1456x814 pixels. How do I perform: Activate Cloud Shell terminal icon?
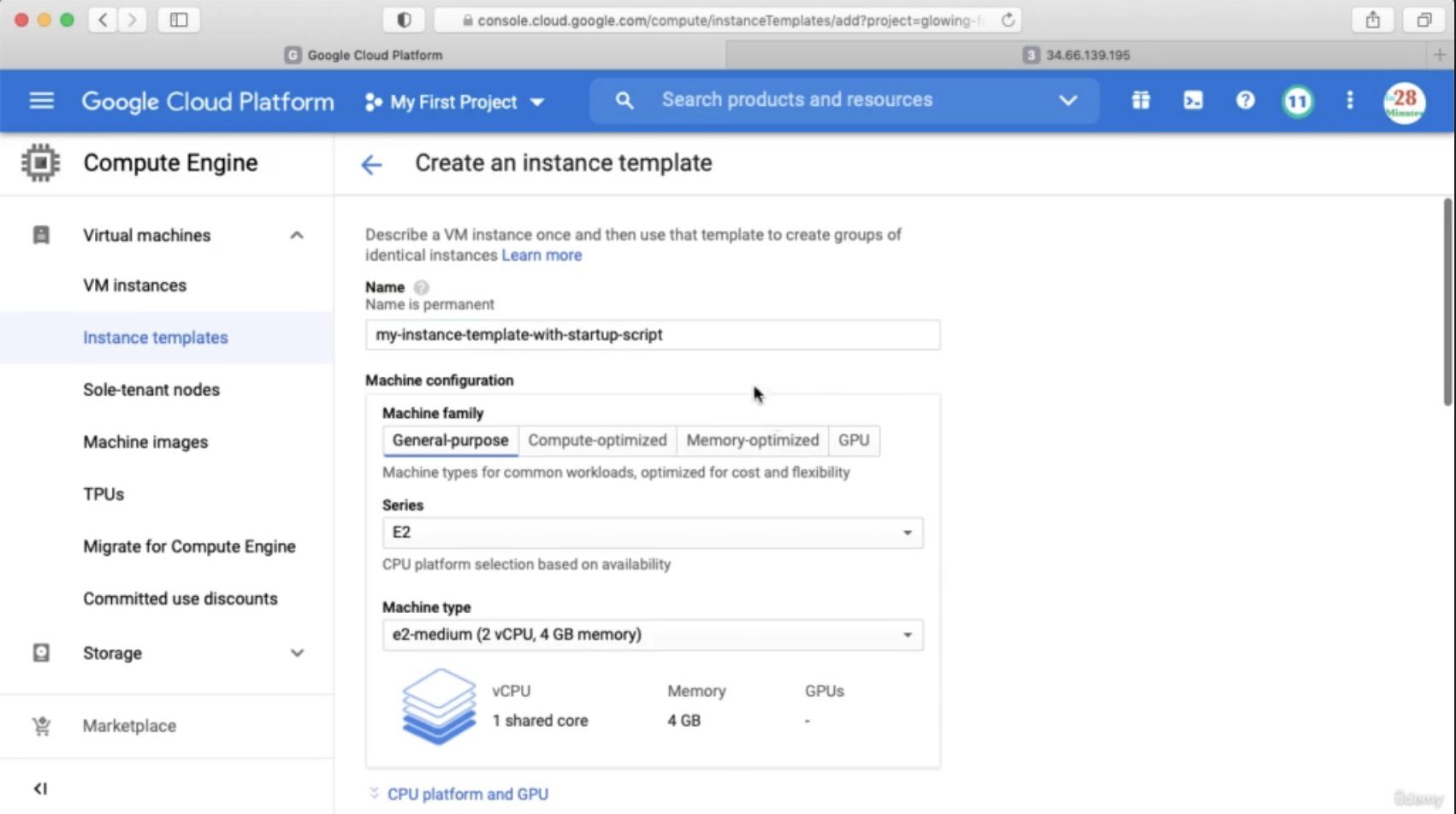coord(1193,100)
